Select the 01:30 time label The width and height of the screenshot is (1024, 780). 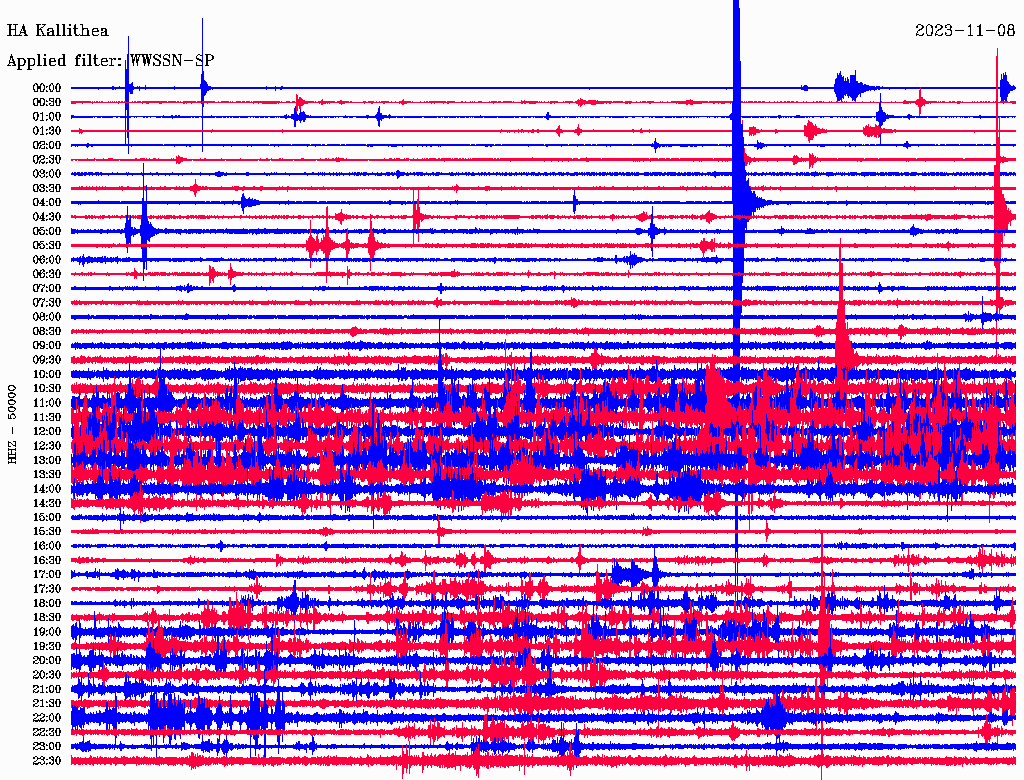47,131
